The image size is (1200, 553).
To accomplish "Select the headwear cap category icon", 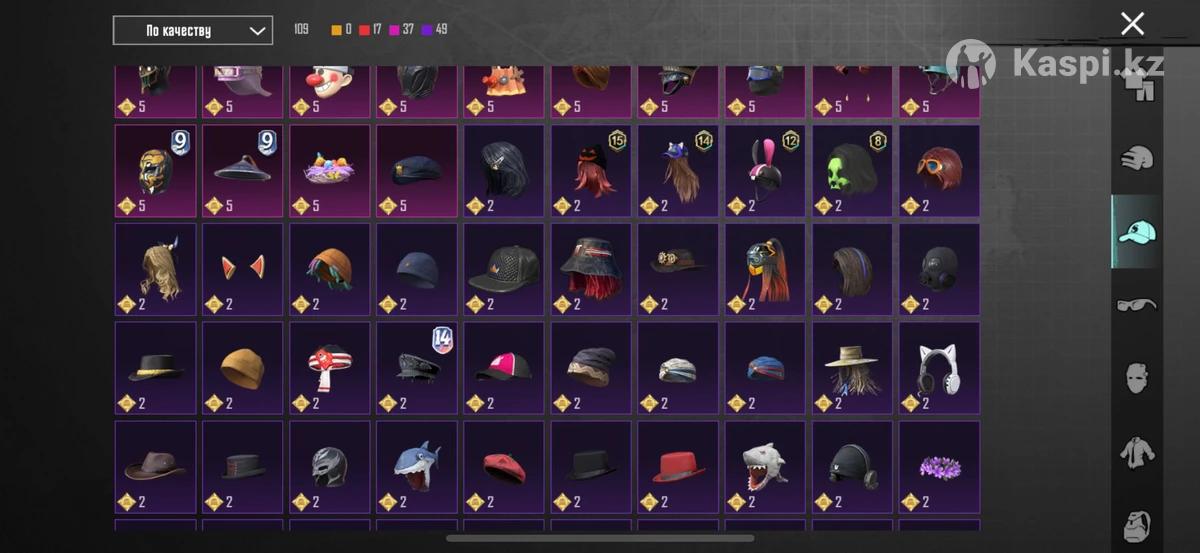I will click(1137, 232).
